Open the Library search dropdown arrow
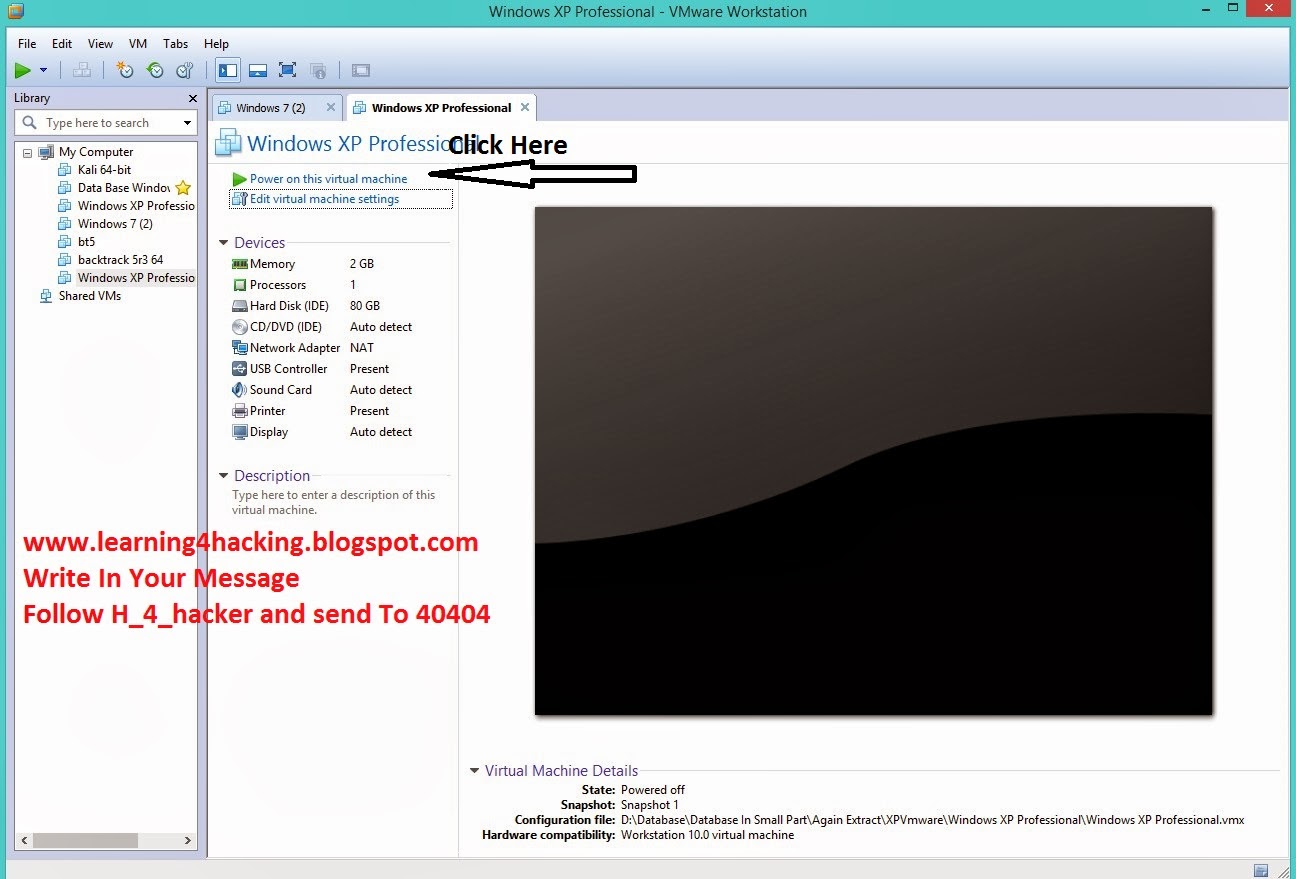This screenshot has height=879, width=1296. click(x=187, y=123)
